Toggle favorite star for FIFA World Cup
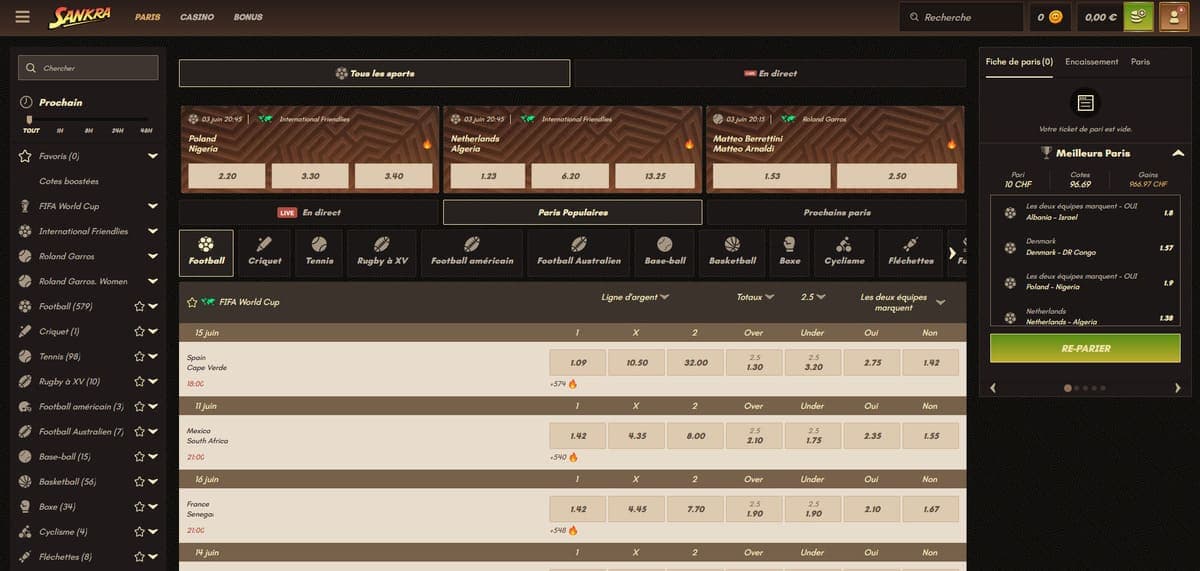This screenshot has height=571, width=1200. [193, 301]
